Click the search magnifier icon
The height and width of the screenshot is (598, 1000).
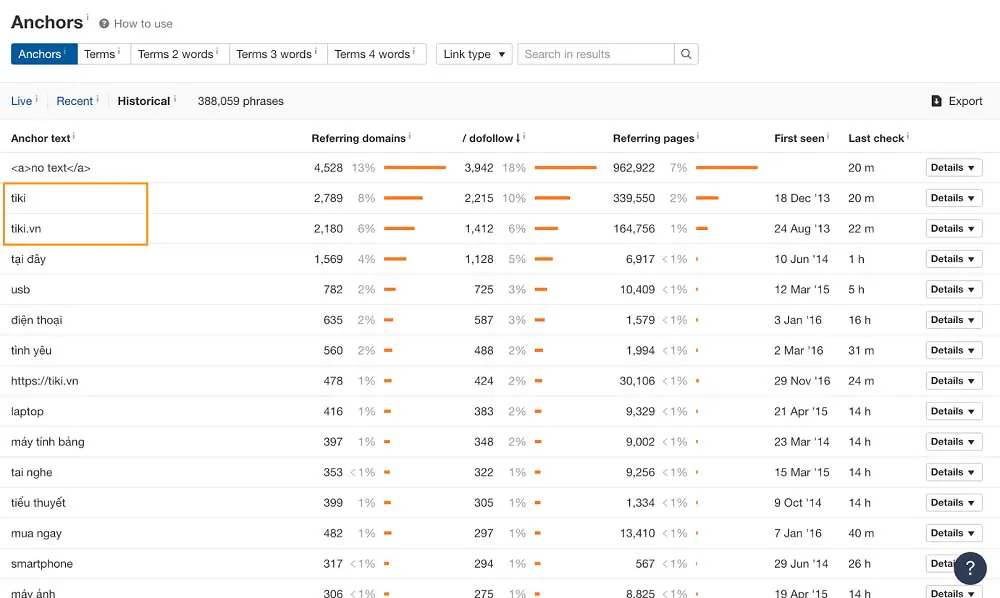click(686, 54)
